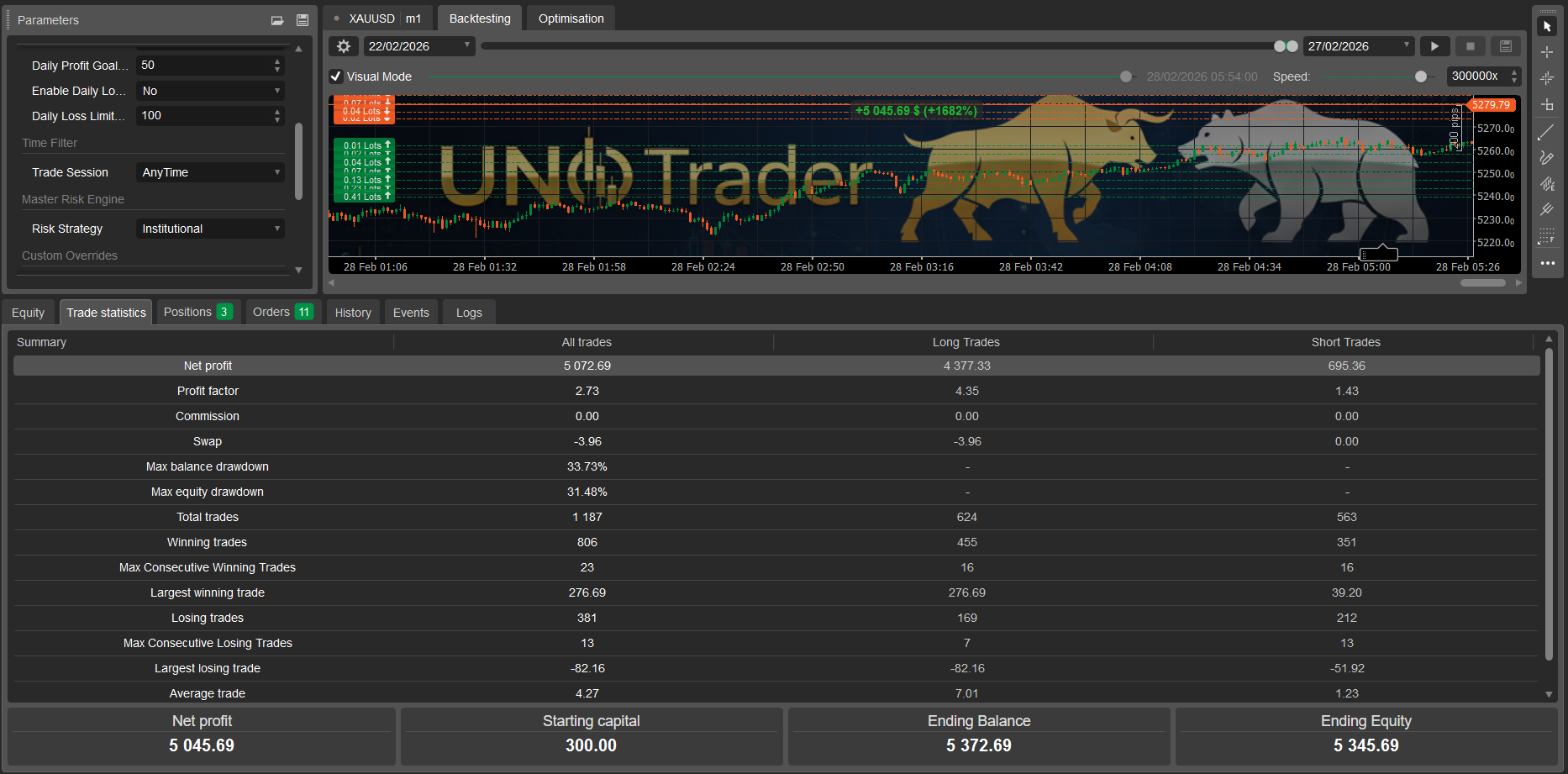
Task: Toggle the Visual Mode checkbox
Action: click(336, 76)
